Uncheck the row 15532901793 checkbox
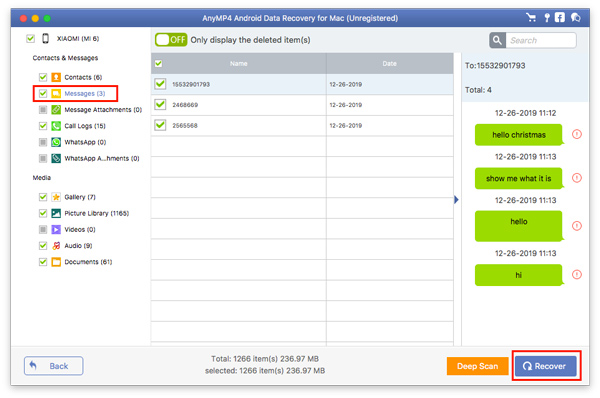This screenshot has height=398, width=600. [160, 84]
